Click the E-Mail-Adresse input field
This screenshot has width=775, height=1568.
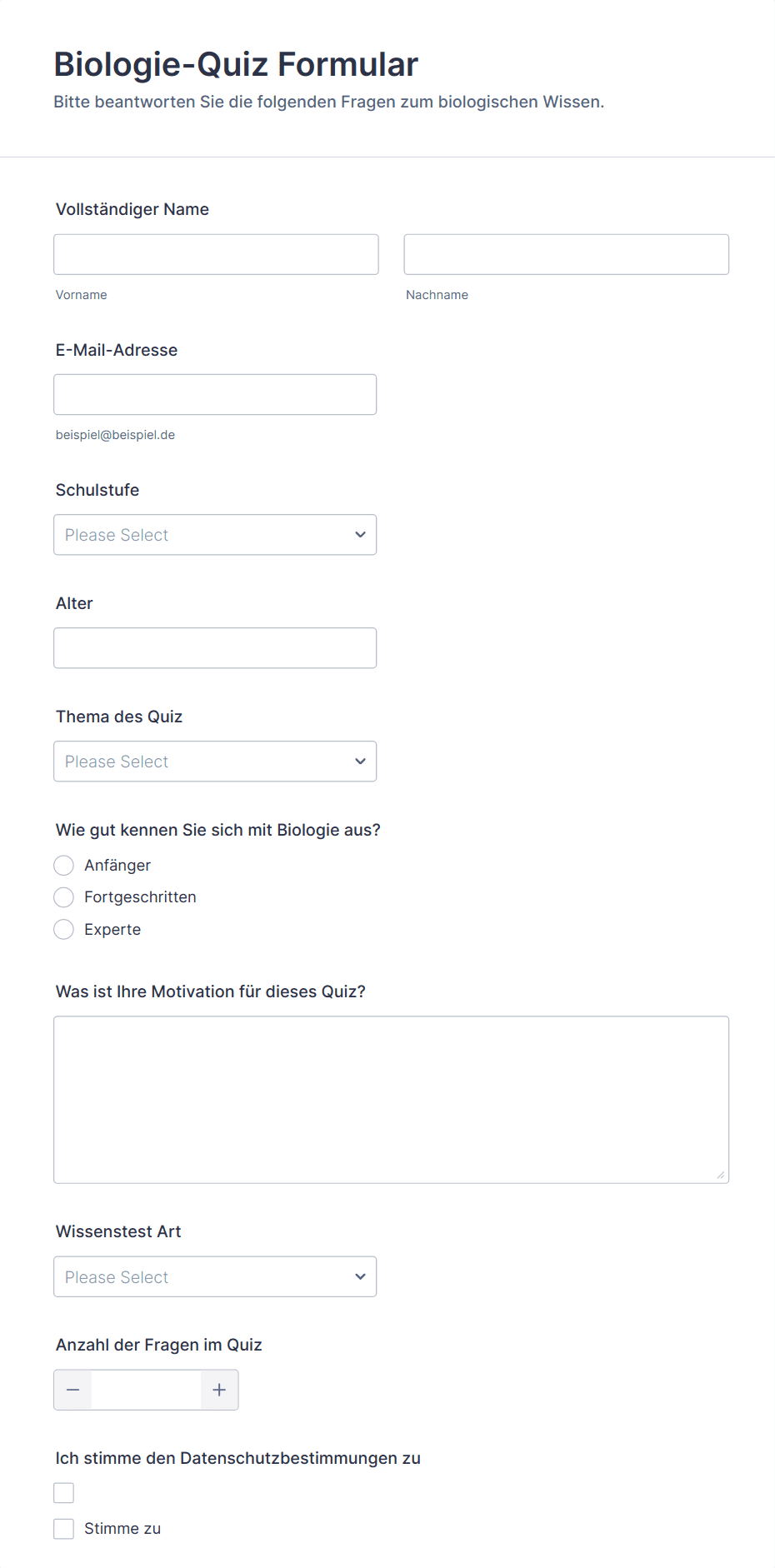coord(215,394)
